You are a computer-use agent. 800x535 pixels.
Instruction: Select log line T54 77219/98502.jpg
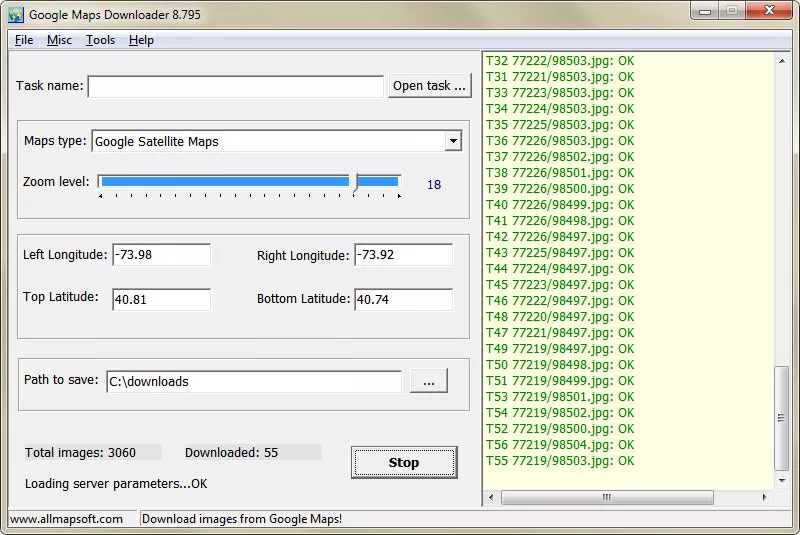click(560, 413)
